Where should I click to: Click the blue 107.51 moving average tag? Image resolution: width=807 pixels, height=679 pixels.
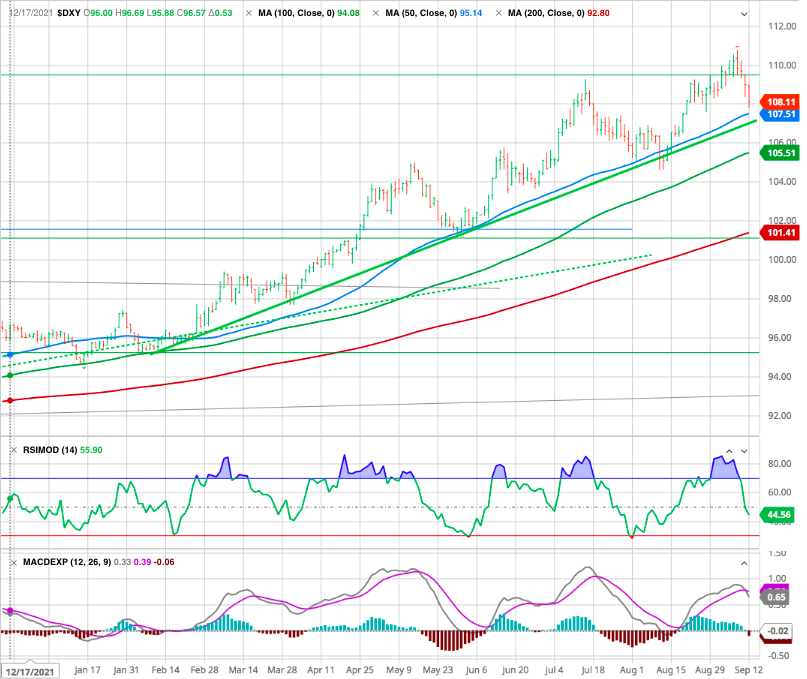point(781,114)
